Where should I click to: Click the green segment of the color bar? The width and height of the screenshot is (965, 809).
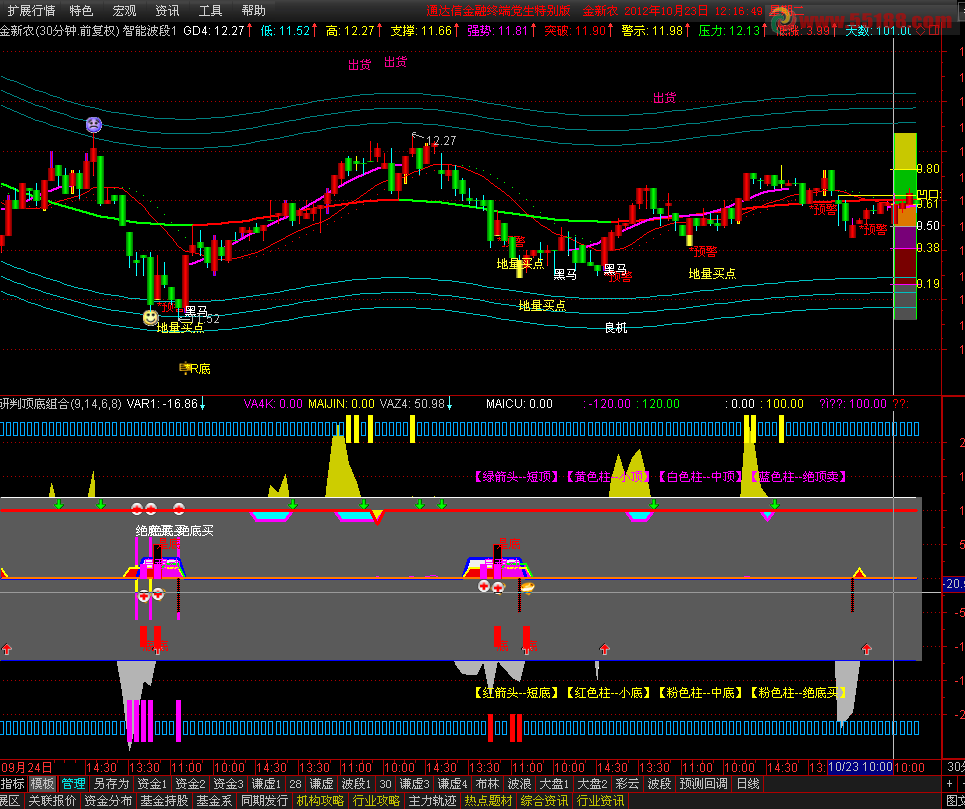(905, 184)
